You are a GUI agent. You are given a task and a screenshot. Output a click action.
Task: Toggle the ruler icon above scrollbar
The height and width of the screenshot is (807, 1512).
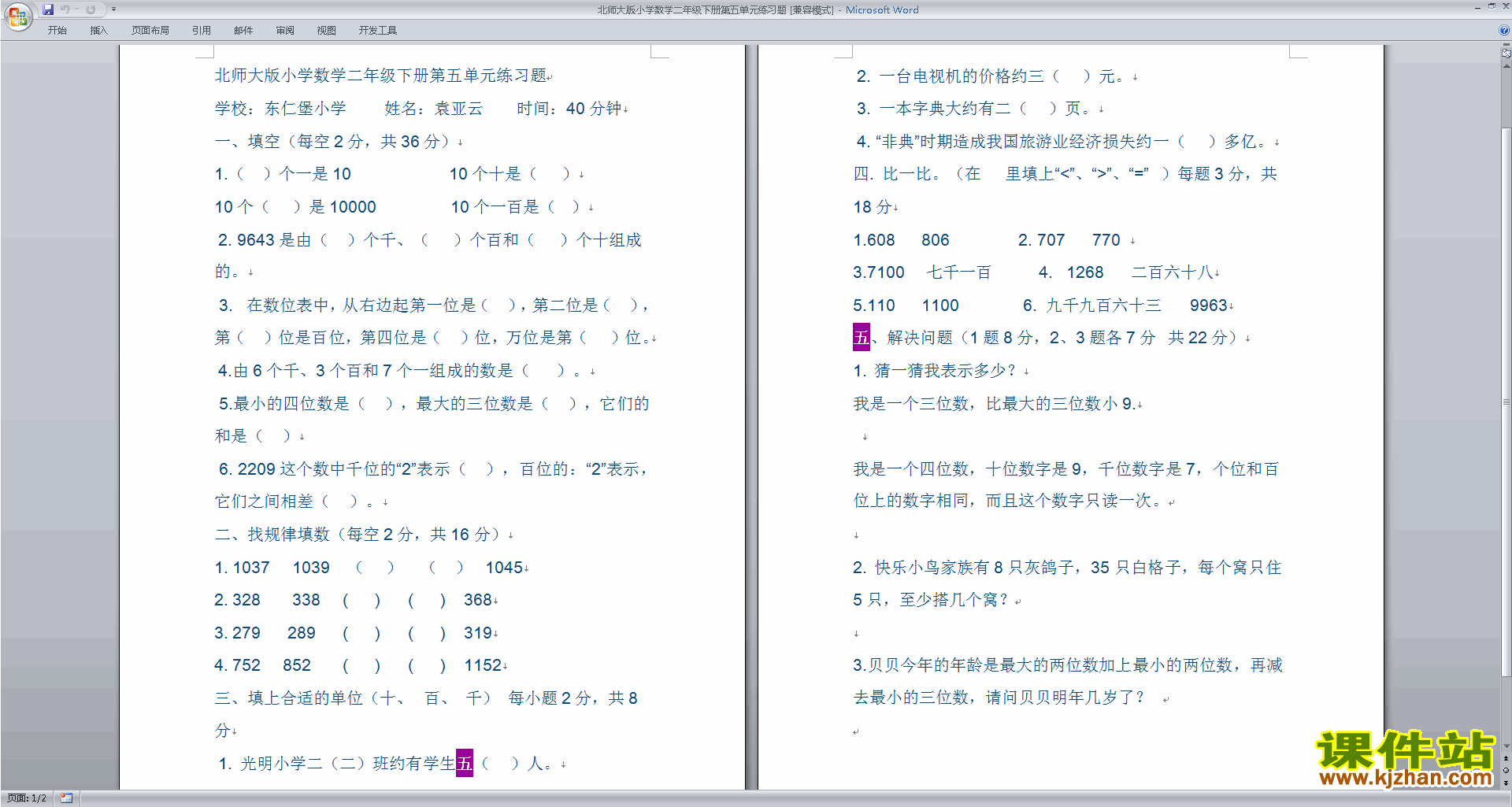1506,54
